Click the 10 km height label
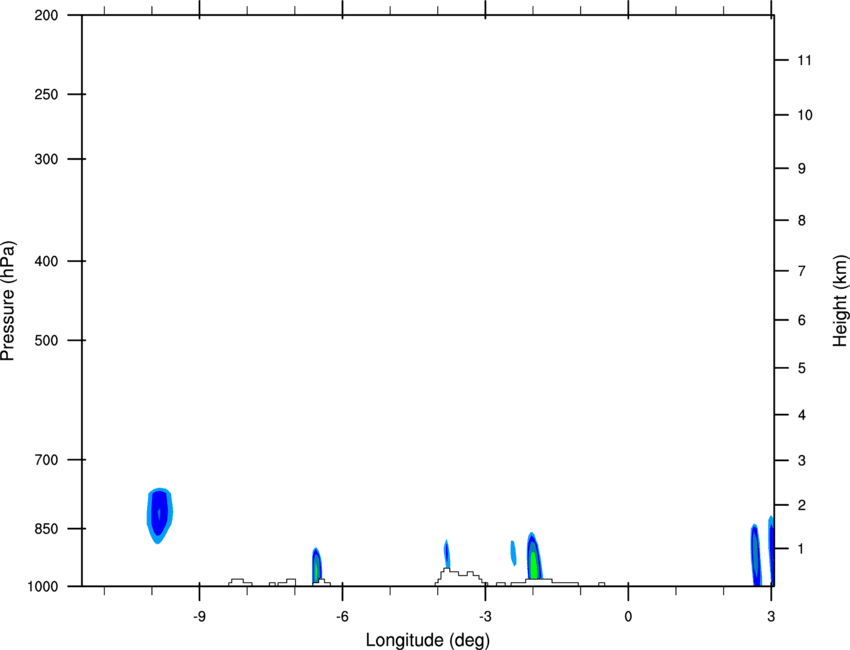The image size is (850, 650). (x=804, y=115)
